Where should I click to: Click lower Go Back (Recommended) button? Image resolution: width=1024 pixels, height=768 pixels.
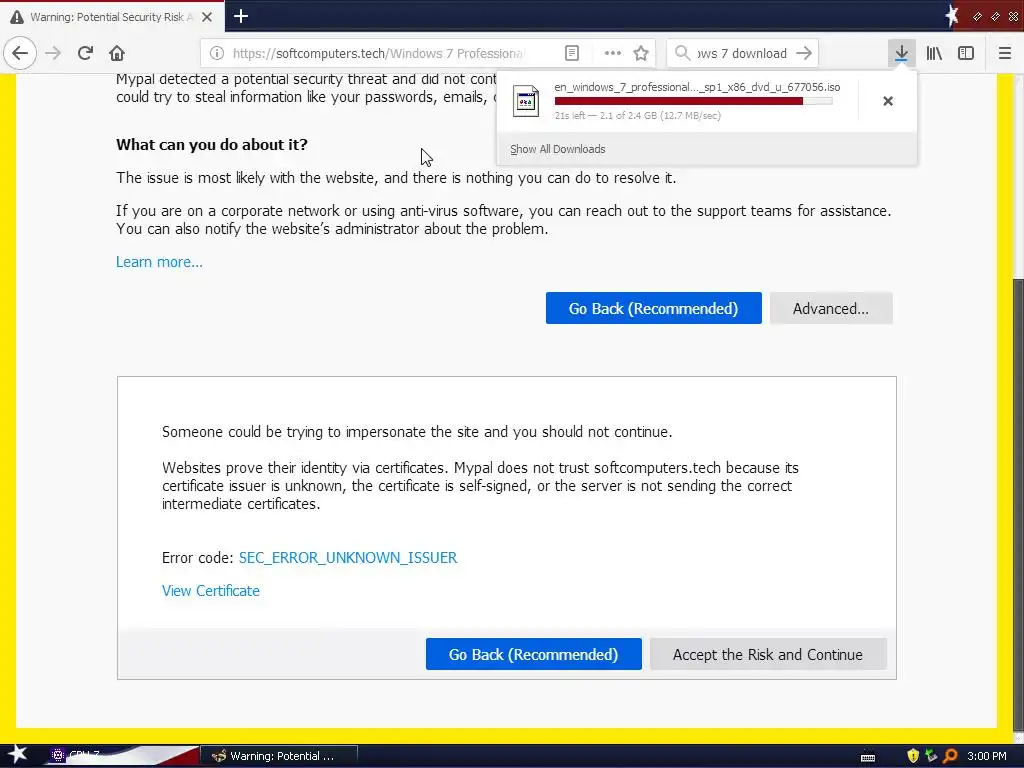click(x=534, y=654)
